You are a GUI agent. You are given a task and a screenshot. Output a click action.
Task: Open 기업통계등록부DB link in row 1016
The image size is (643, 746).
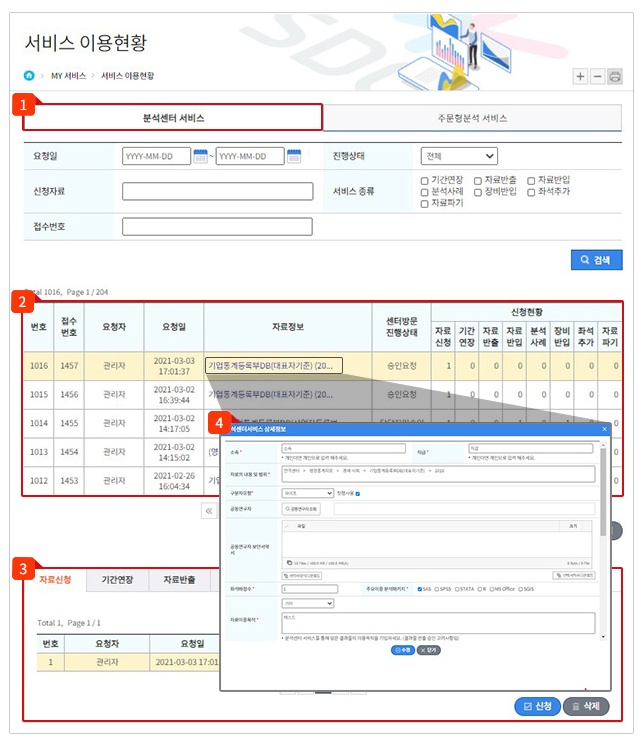point(273,365)
